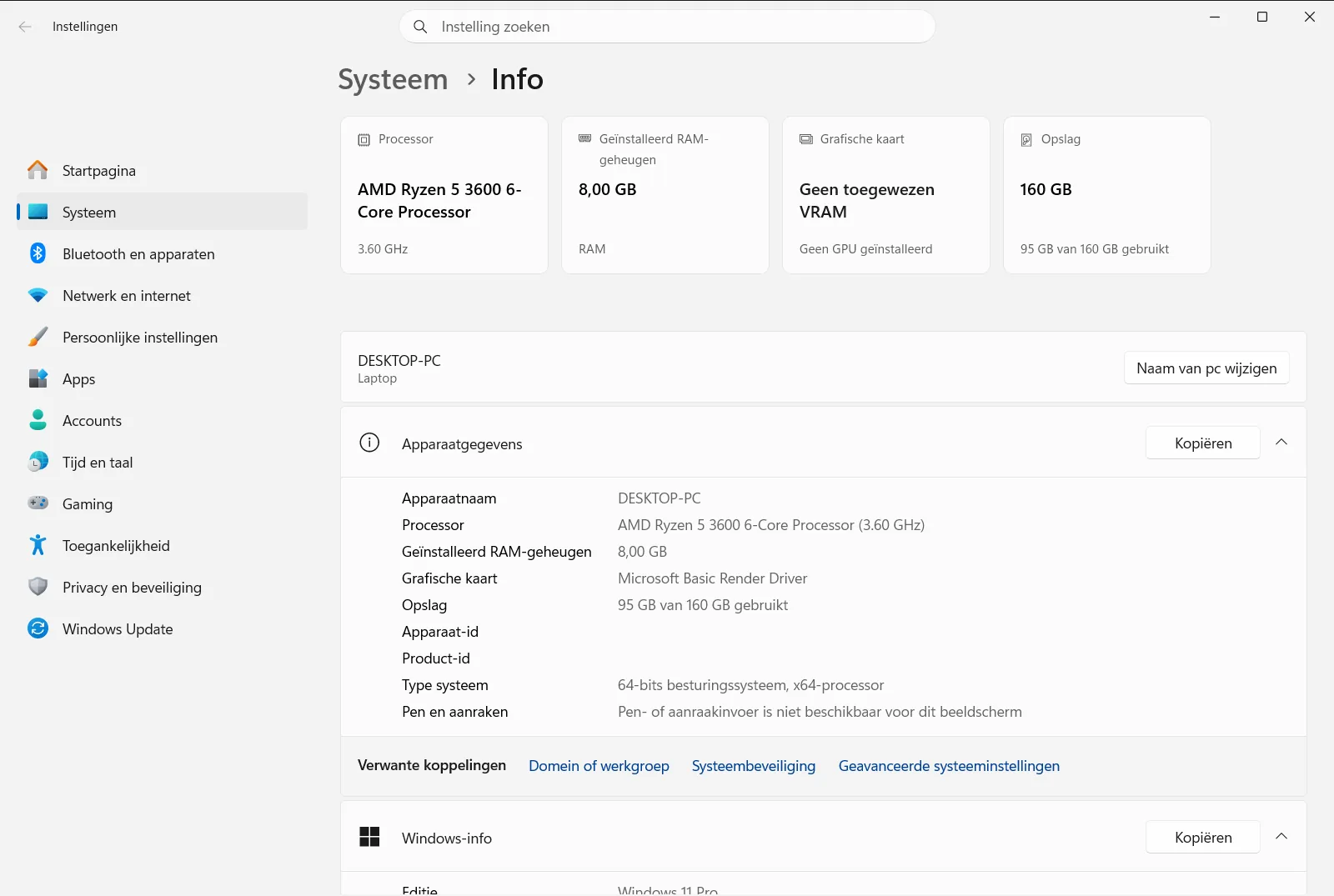Click Naam van pc wijzigen button
Viewport: 1334px width, 896px height.
1206,368
